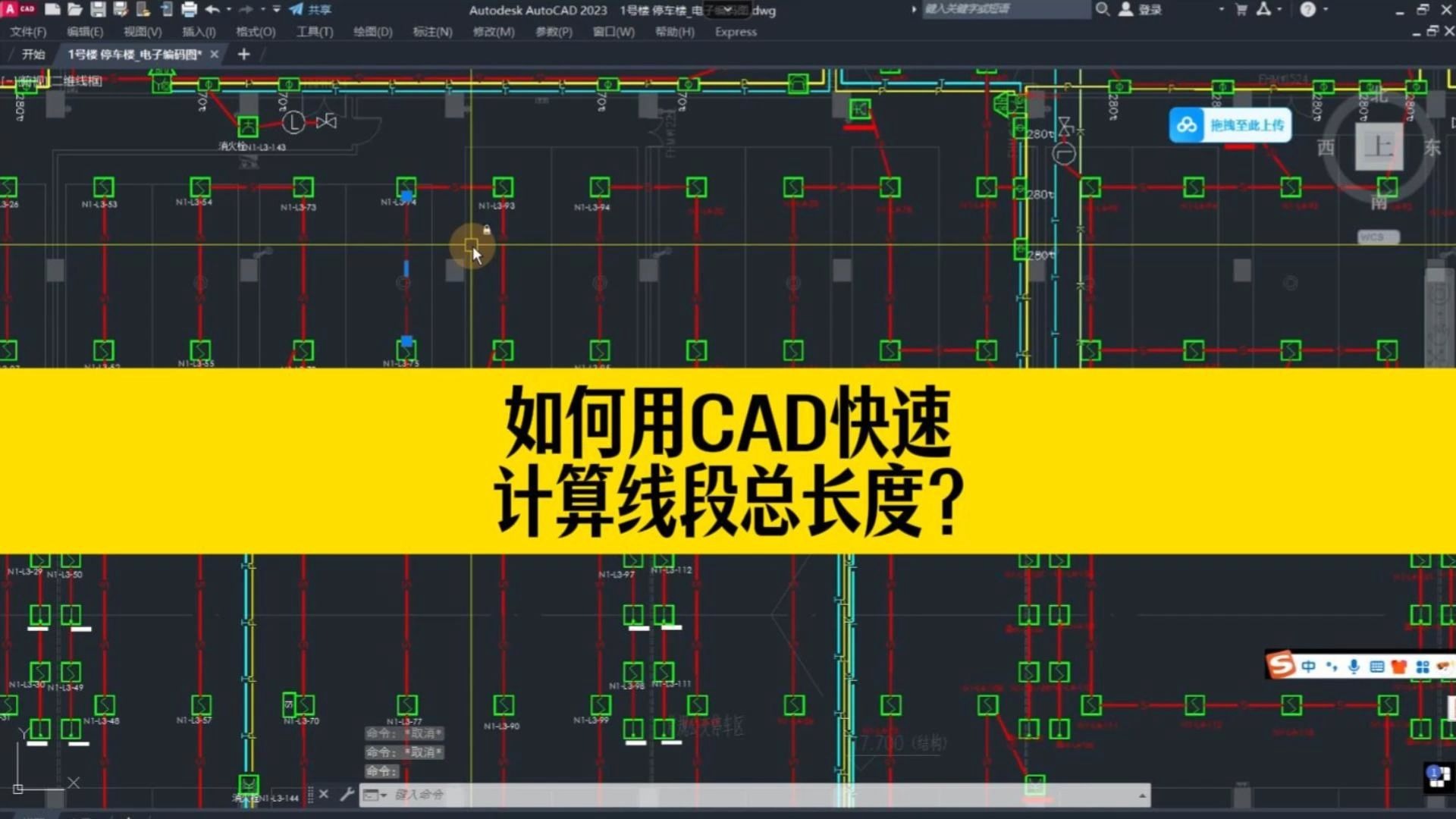Open the shopping cart in AutoCAD titlebar
The height and width of the screenshot is (819, 1456).
(1241, 11)
